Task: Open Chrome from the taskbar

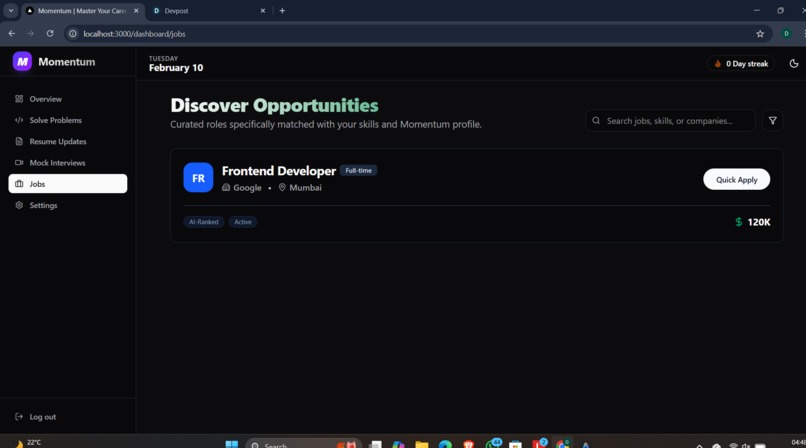Action: [562, 444]
